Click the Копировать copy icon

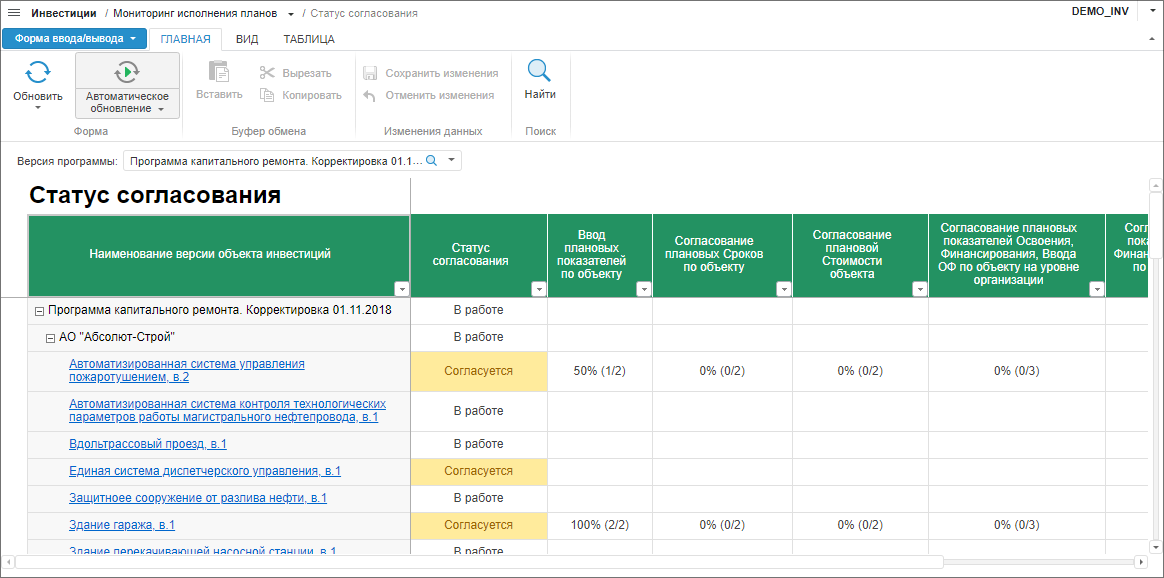(x=267, y=95)
